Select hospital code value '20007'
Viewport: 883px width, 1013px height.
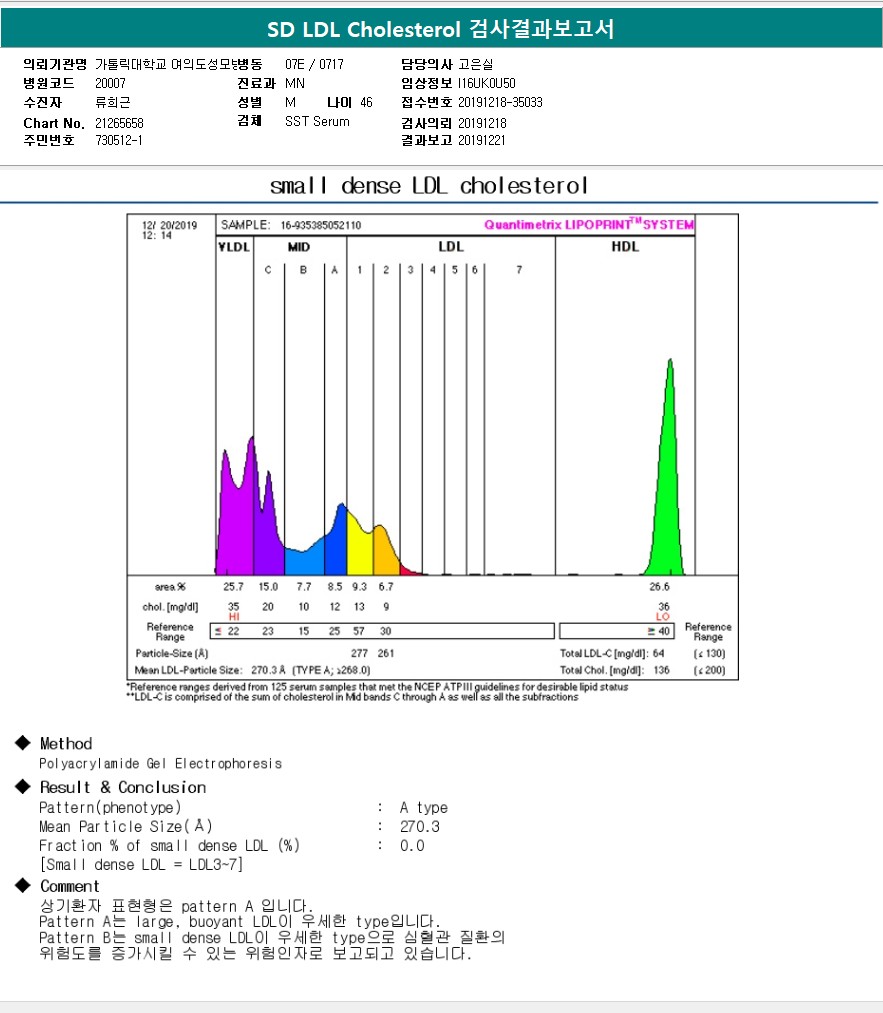coord(110,83)
